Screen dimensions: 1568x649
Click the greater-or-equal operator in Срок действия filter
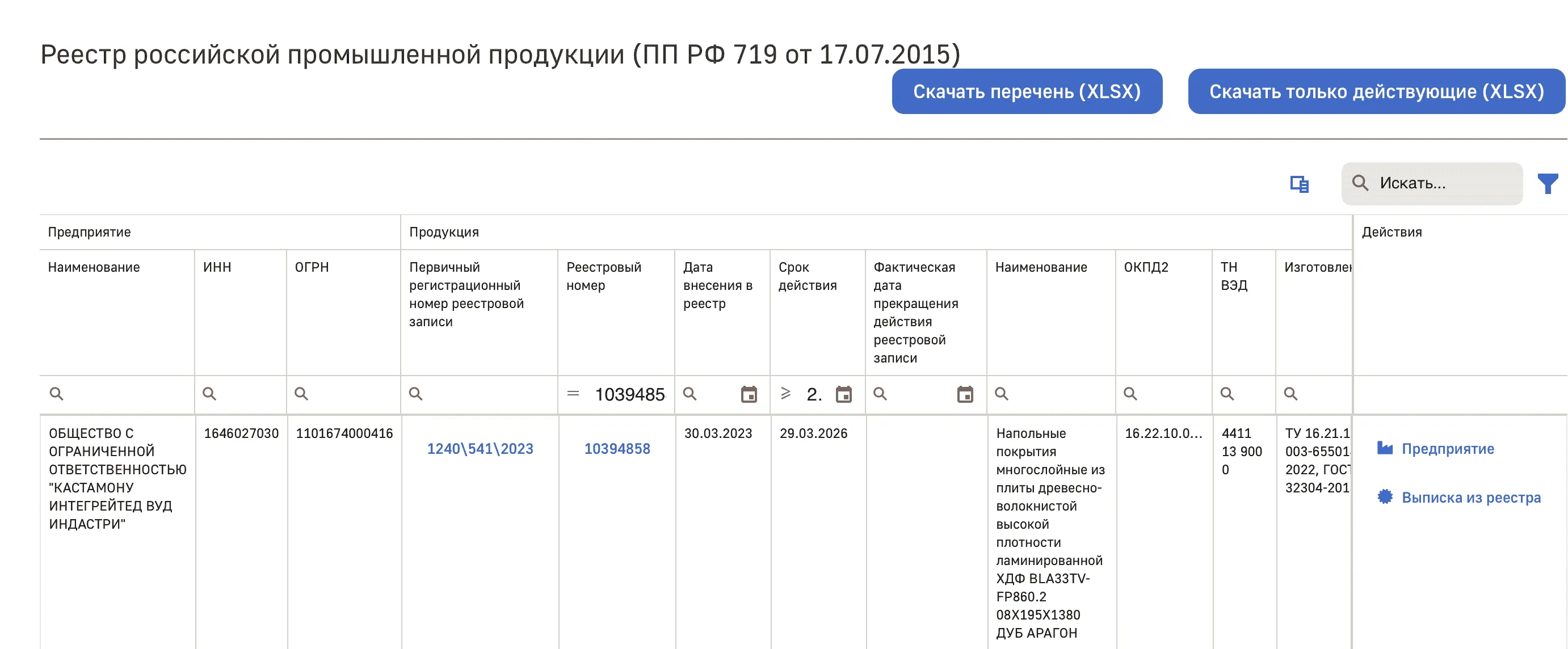pos(786,394)
